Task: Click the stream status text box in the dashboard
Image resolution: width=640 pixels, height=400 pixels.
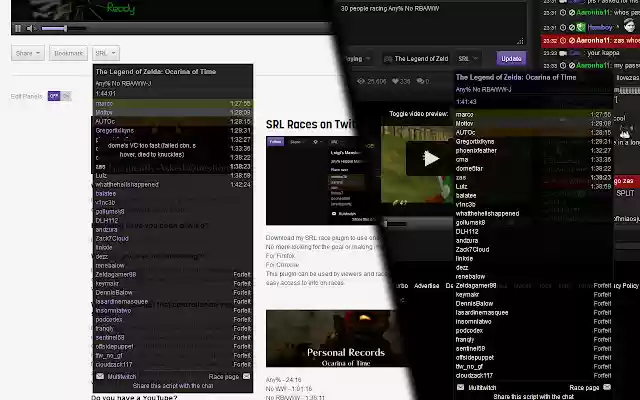Action: point(431,22)
